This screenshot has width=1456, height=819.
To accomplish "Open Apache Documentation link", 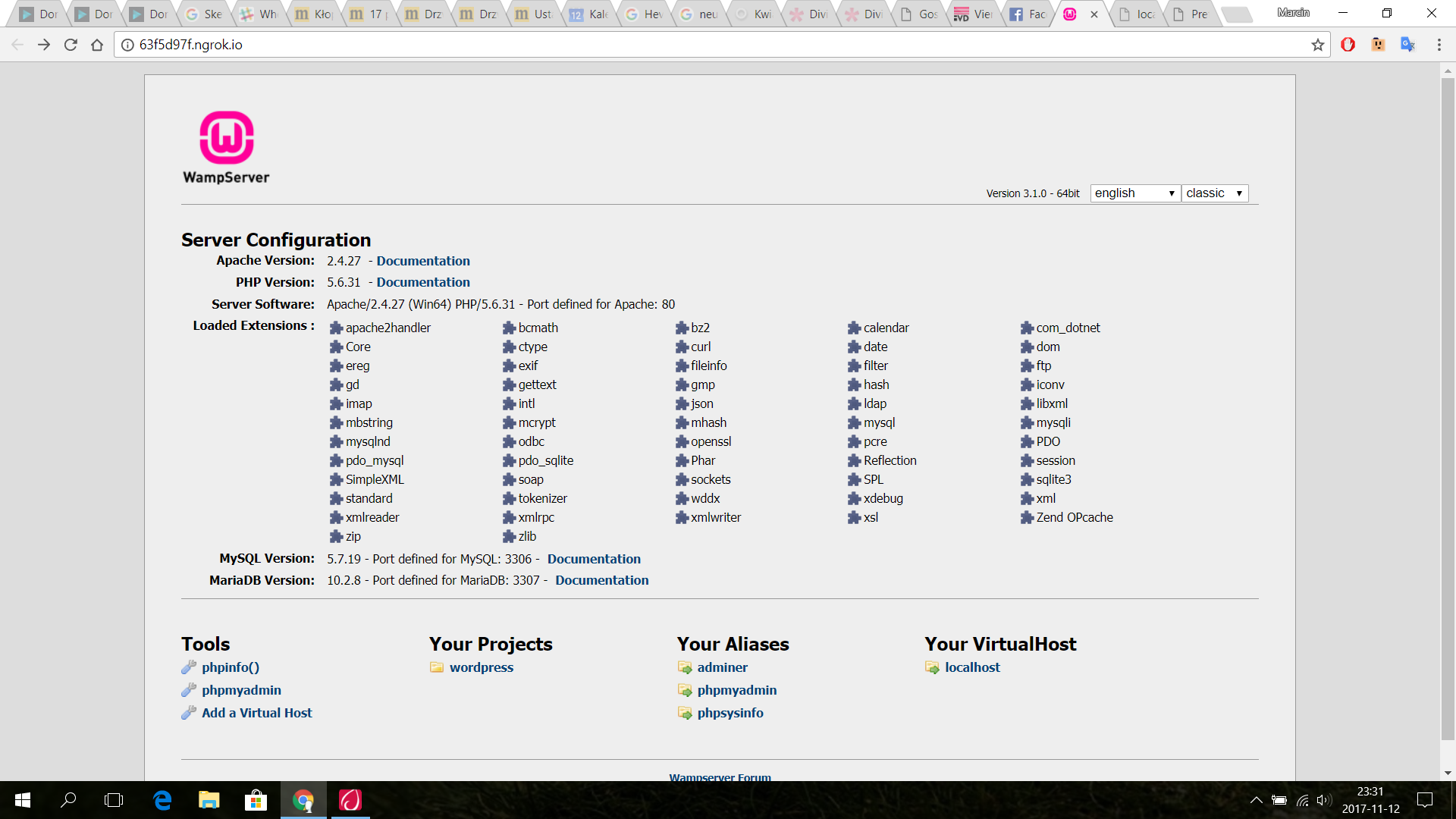I will [x=423, y=261].
